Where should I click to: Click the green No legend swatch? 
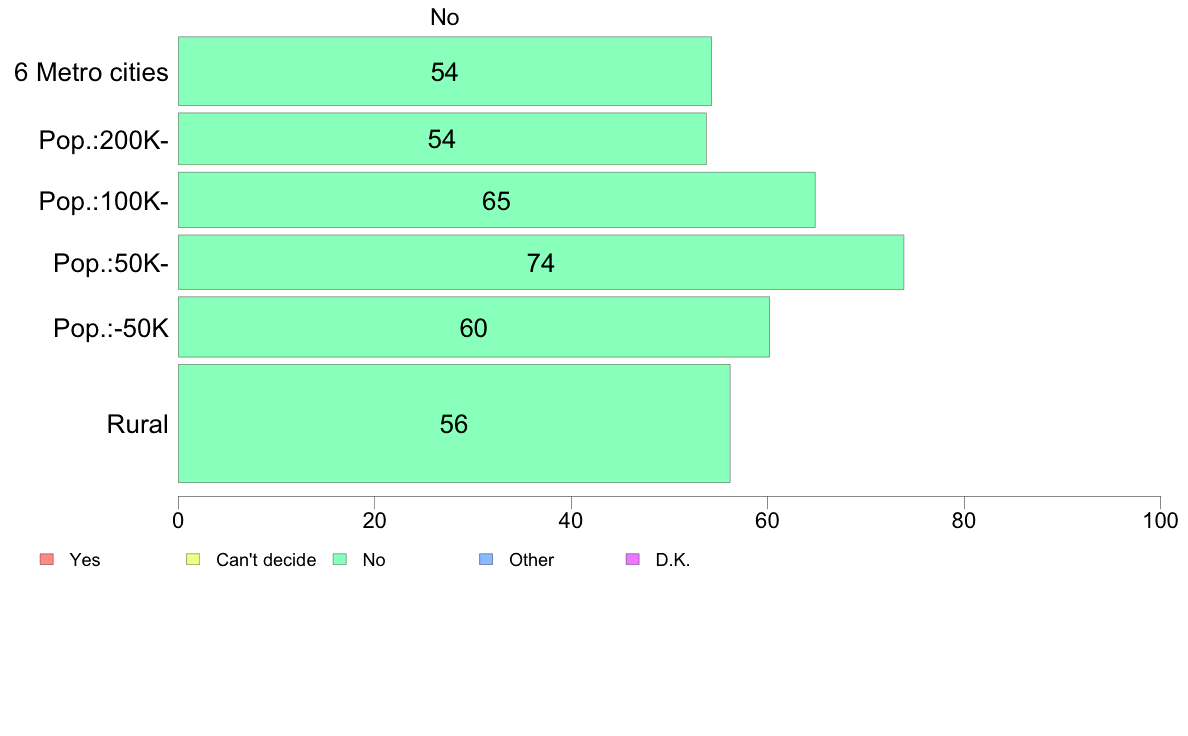pyautogui.click(x=339, y=559)
